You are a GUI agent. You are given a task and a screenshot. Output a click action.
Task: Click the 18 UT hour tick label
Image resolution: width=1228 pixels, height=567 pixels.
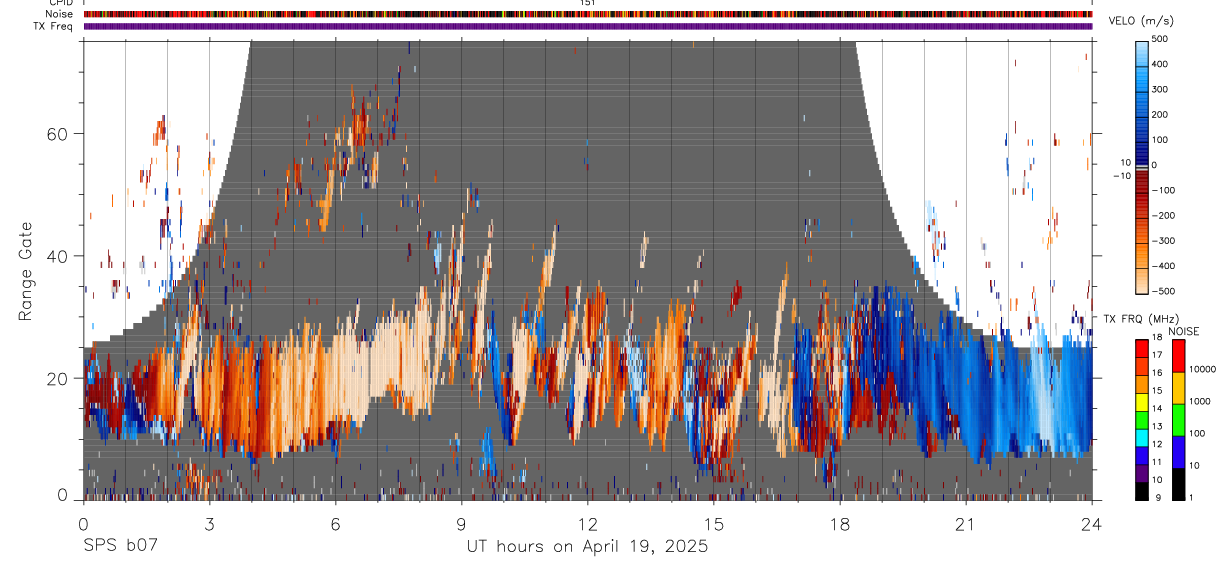840,524
